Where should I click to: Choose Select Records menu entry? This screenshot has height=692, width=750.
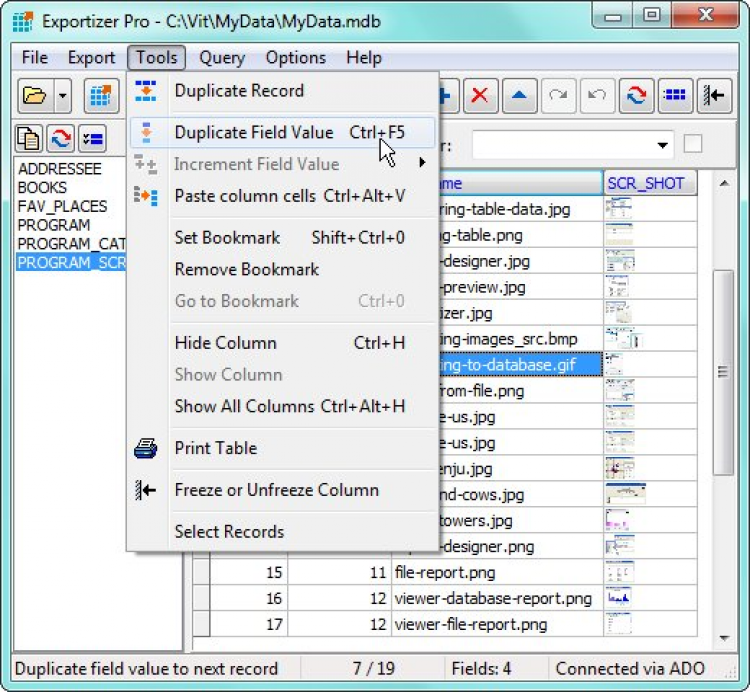283,532
